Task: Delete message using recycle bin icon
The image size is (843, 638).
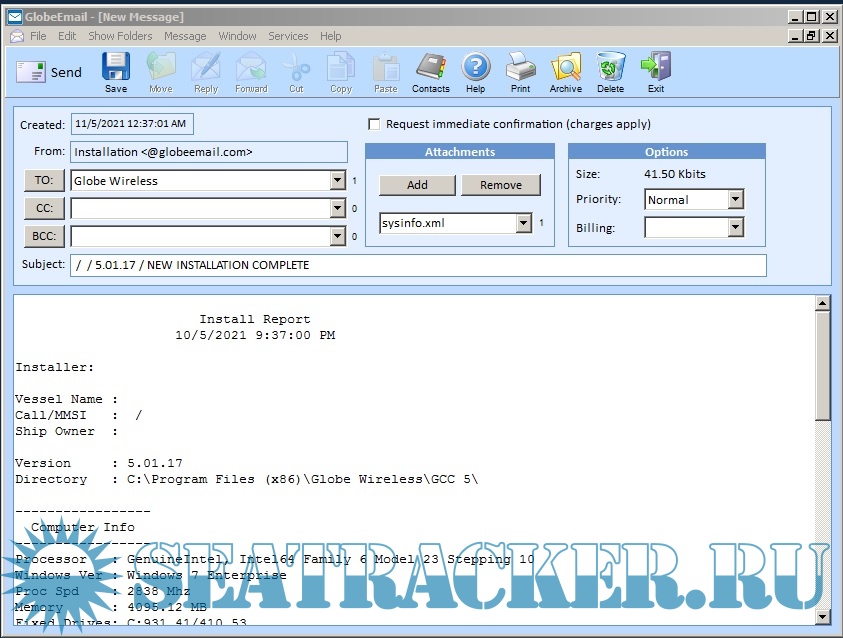Action: (610, 68)
